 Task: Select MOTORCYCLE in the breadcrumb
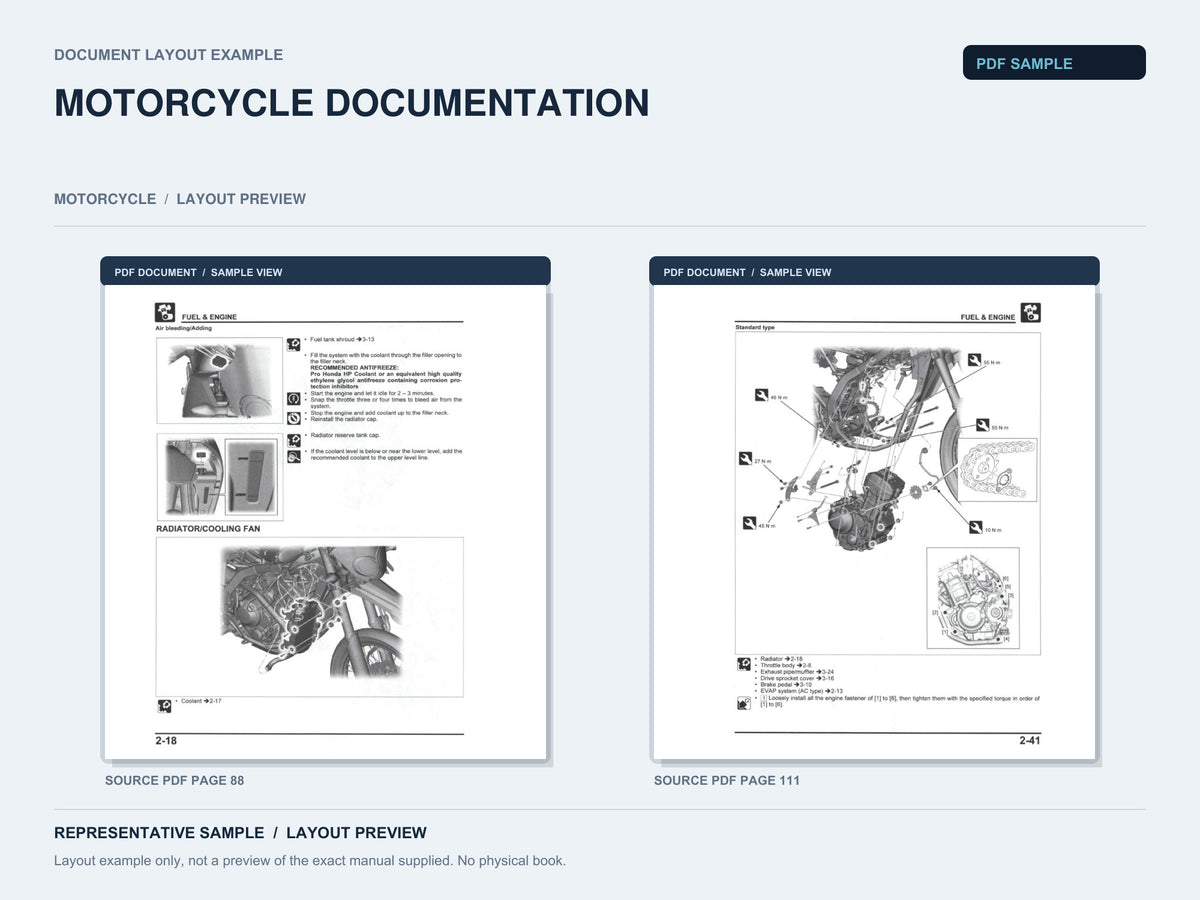[x=105, y=199]
